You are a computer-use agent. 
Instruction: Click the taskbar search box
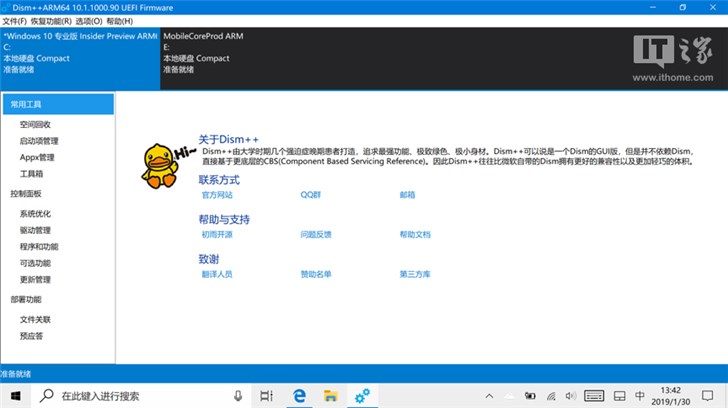(141, 396)
